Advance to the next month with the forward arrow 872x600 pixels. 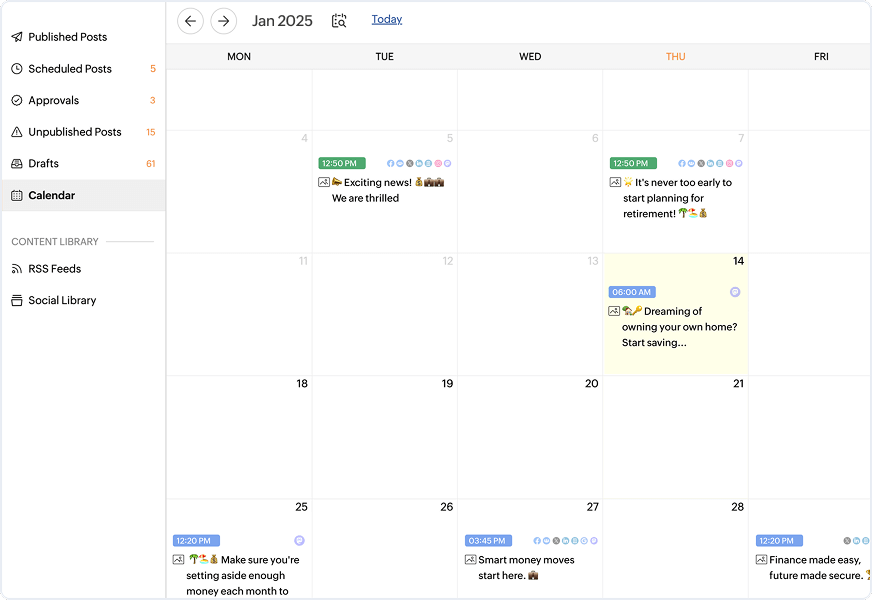tap(223, 20)
